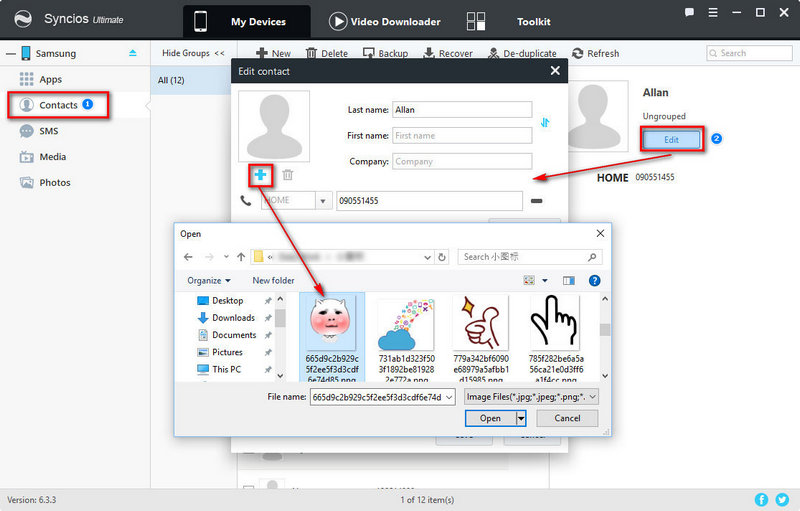Click the Last name field with Allan
Image resolution: width=800 pixels, height=511 pixels.
[462, 110]
